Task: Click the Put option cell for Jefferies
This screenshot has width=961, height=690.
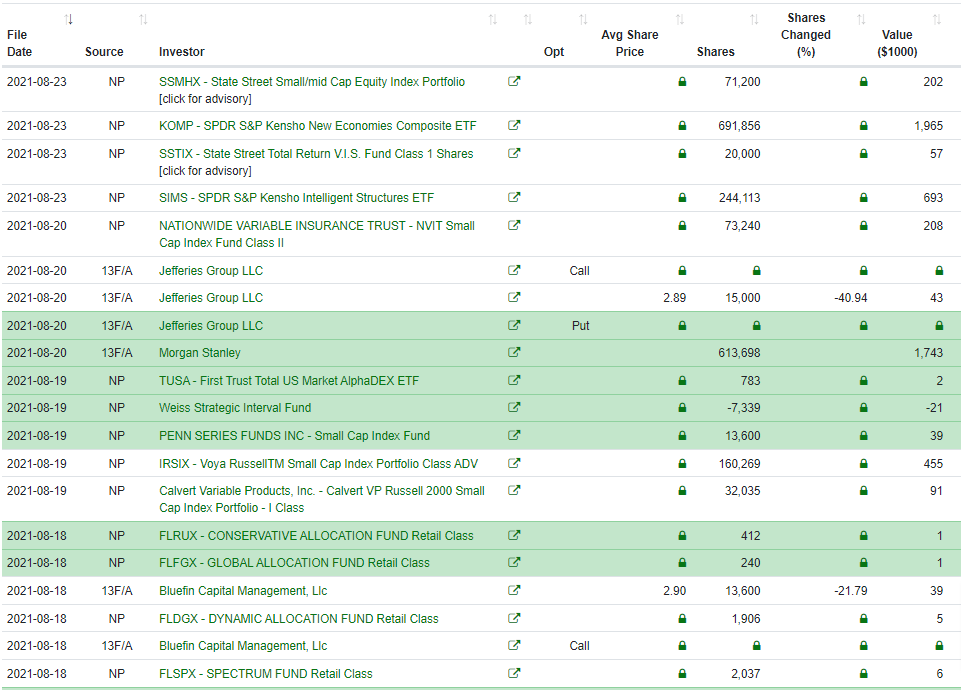Action: click(x=580, y=325)
